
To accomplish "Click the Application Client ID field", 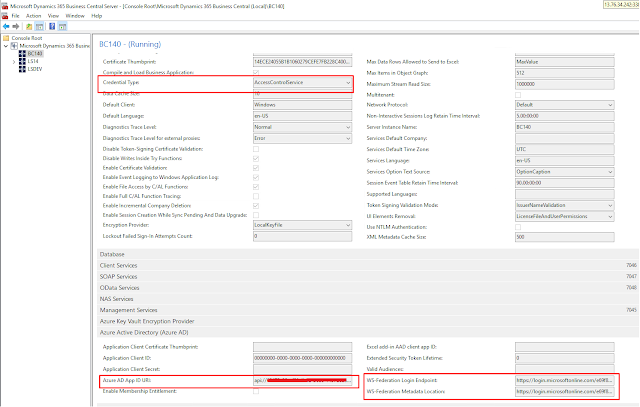I will [302, 358].
